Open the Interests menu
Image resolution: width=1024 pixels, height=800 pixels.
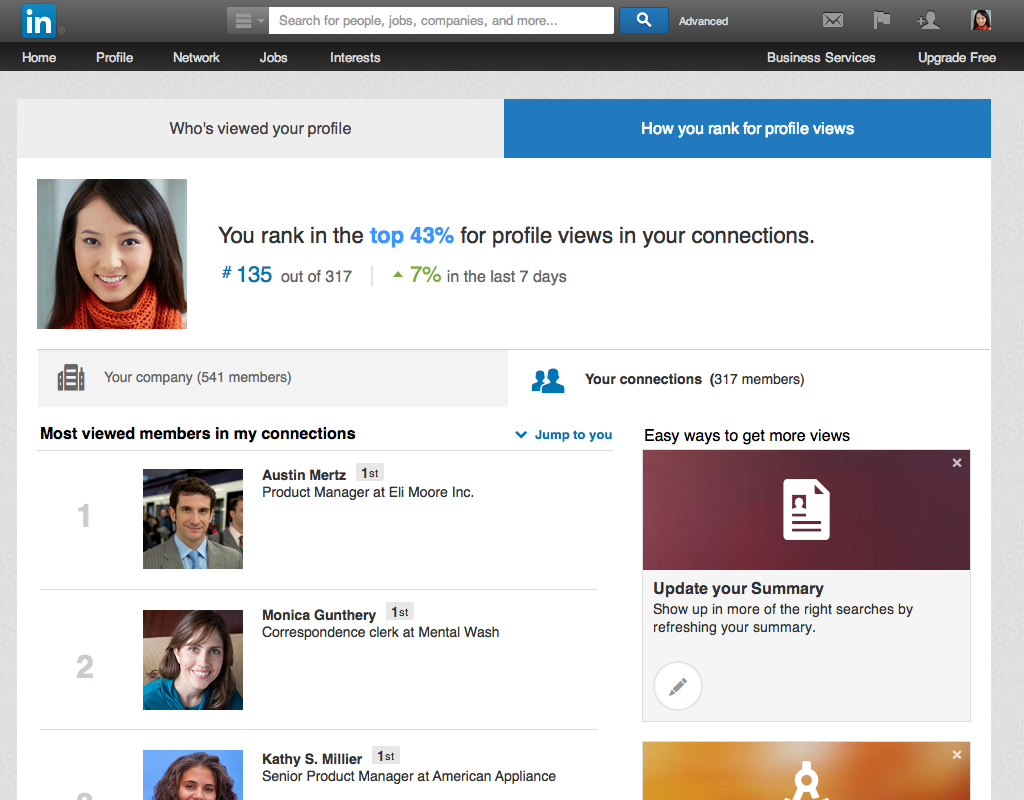(x=355, y=57)
